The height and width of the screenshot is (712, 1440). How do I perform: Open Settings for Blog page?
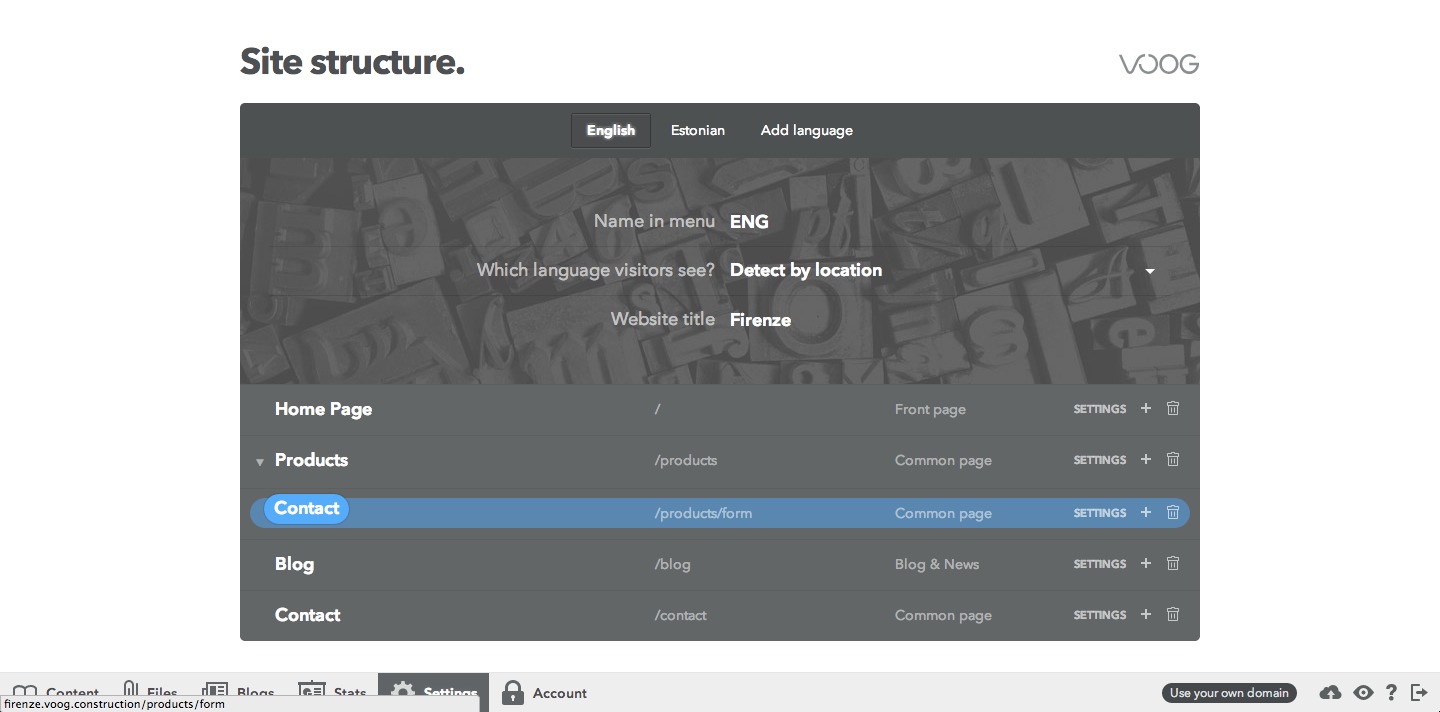[1100, 564]
